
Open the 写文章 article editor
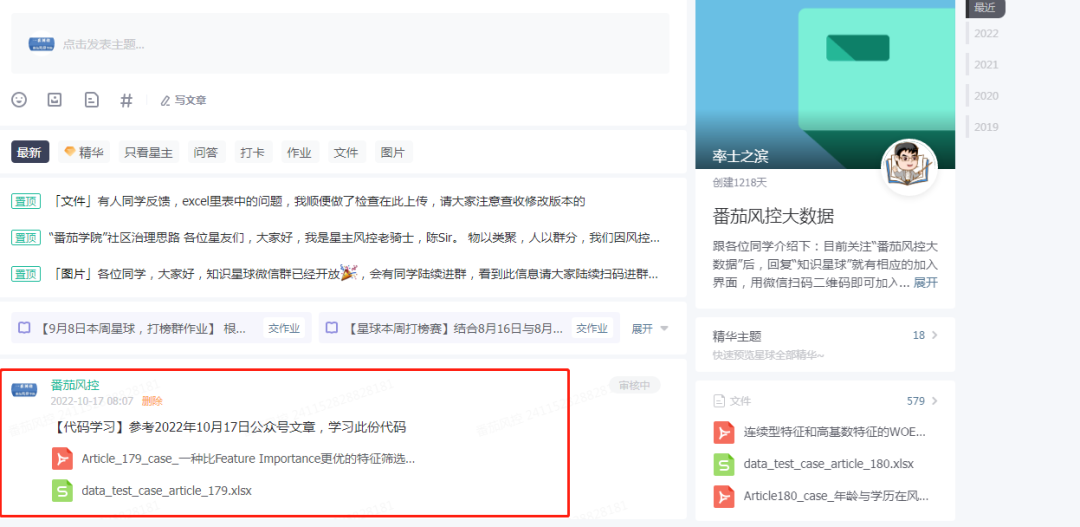click(x=184, y=100)
